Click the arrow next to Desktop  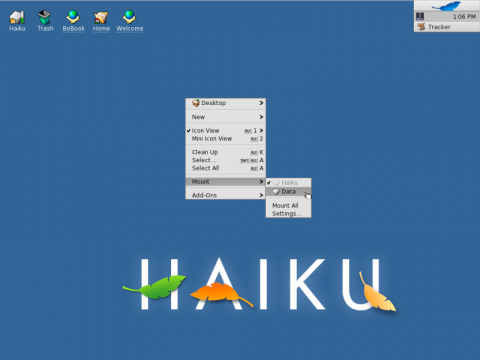pos(261,103)
